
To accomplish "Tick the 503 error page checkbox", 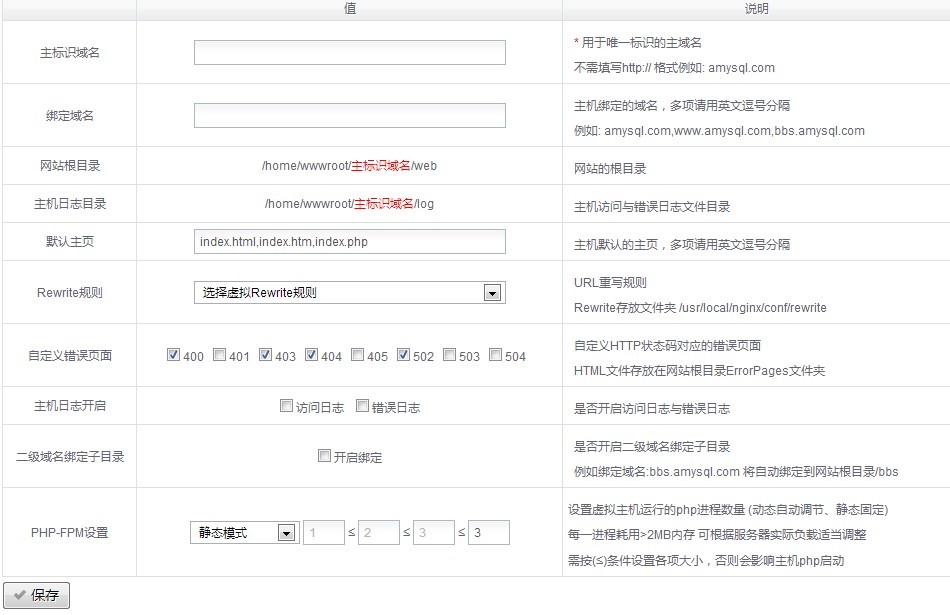I will click(x=450, y=355).
